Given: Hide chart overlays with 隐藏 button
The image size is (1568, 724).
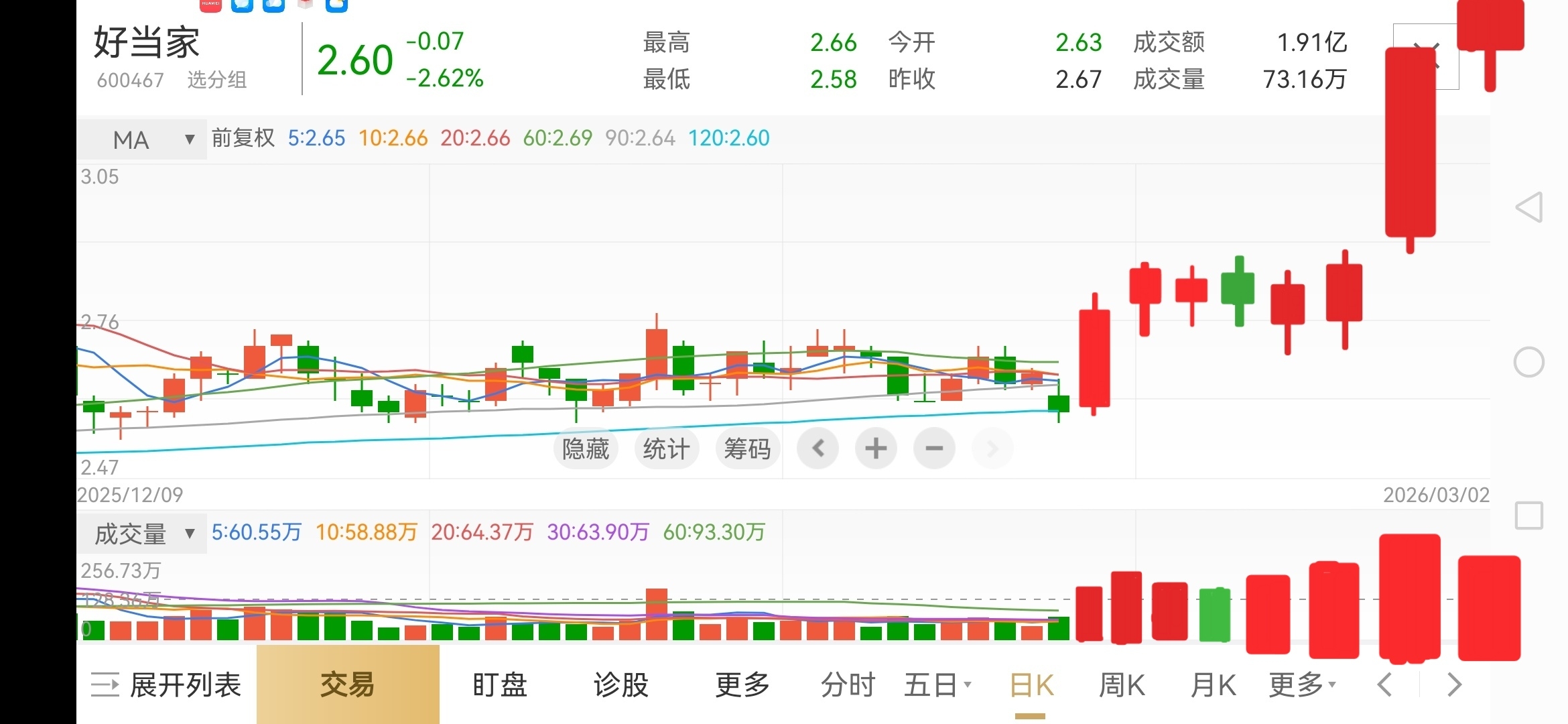Looking at the screenshot, I should tap(585, 448).
